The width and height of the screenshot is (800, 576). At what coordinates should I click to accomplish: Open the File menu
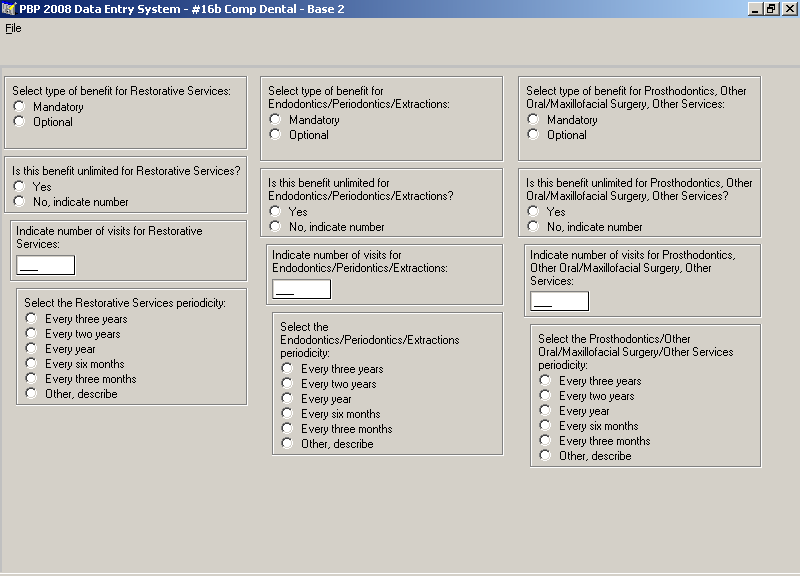pos(13,28)
